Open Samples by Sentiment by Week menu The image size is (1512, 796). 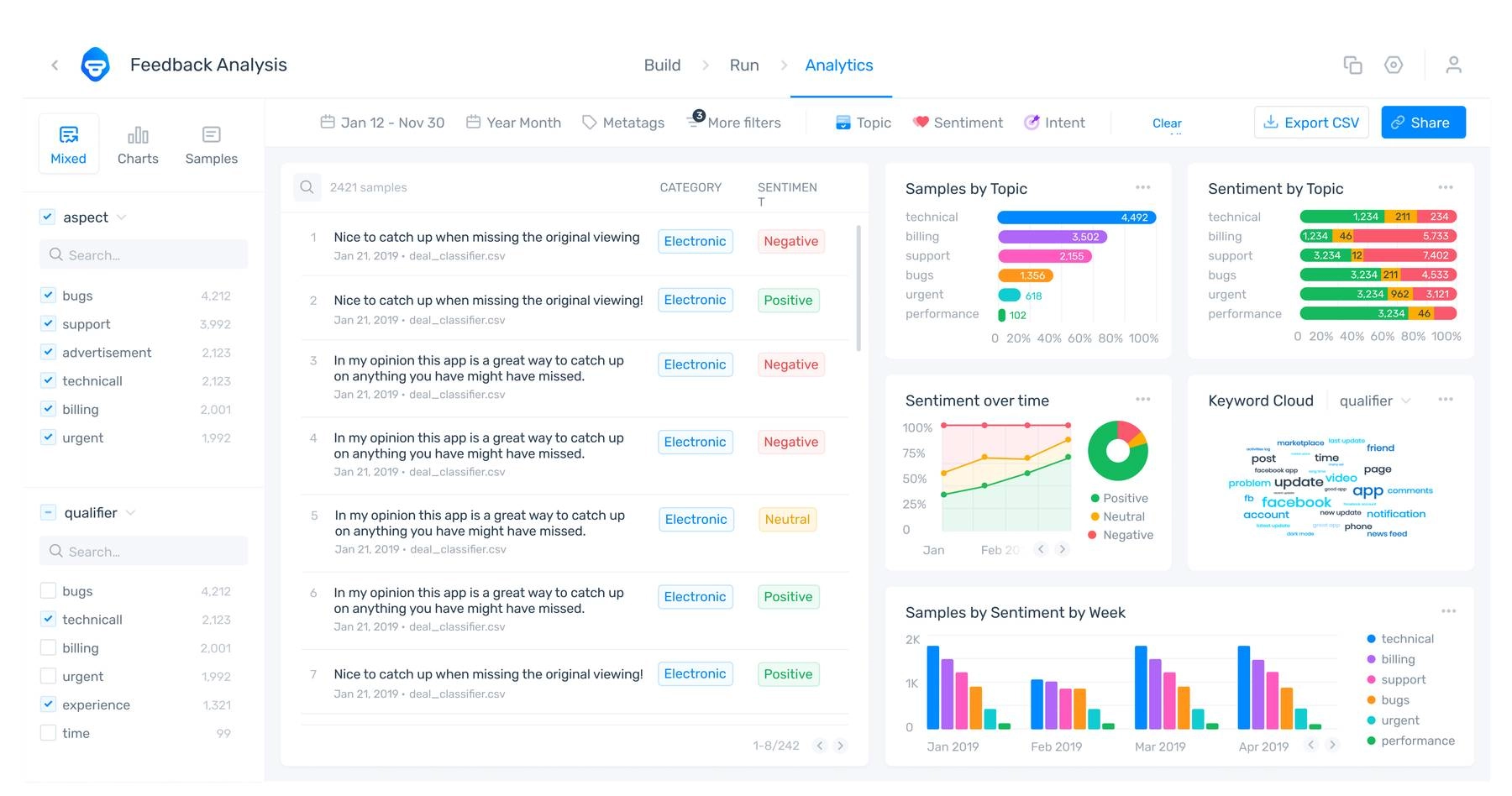(1448, 611)
